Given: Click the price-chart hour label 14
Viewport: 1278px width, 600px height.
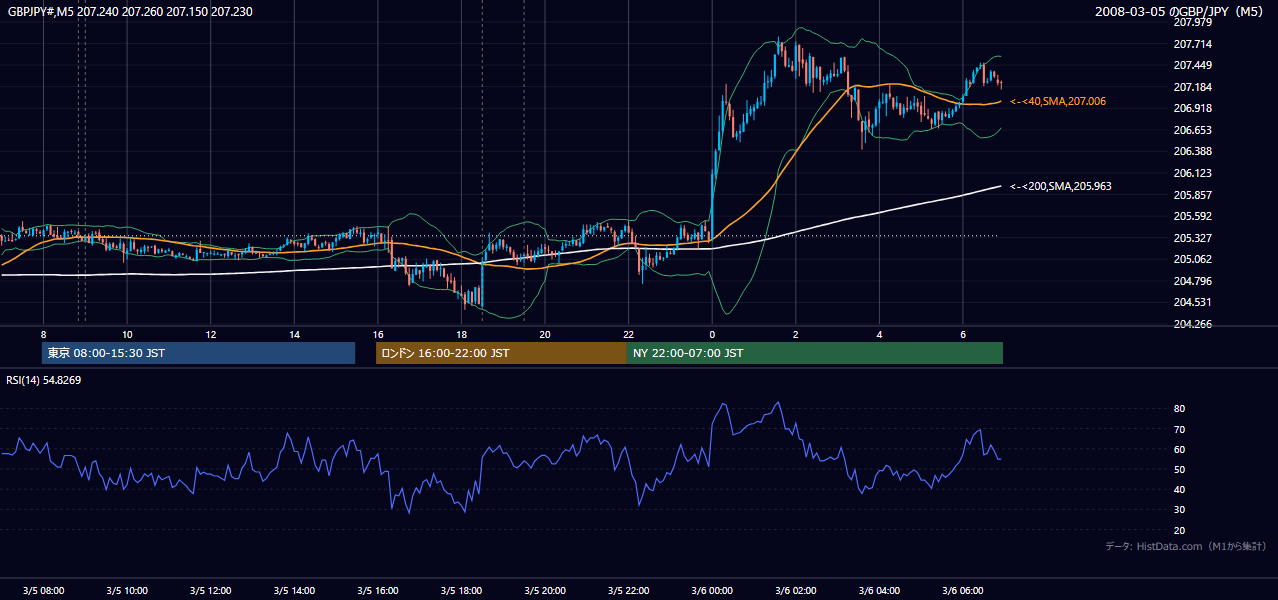Looking at the screenshot, I should point(294,335).
